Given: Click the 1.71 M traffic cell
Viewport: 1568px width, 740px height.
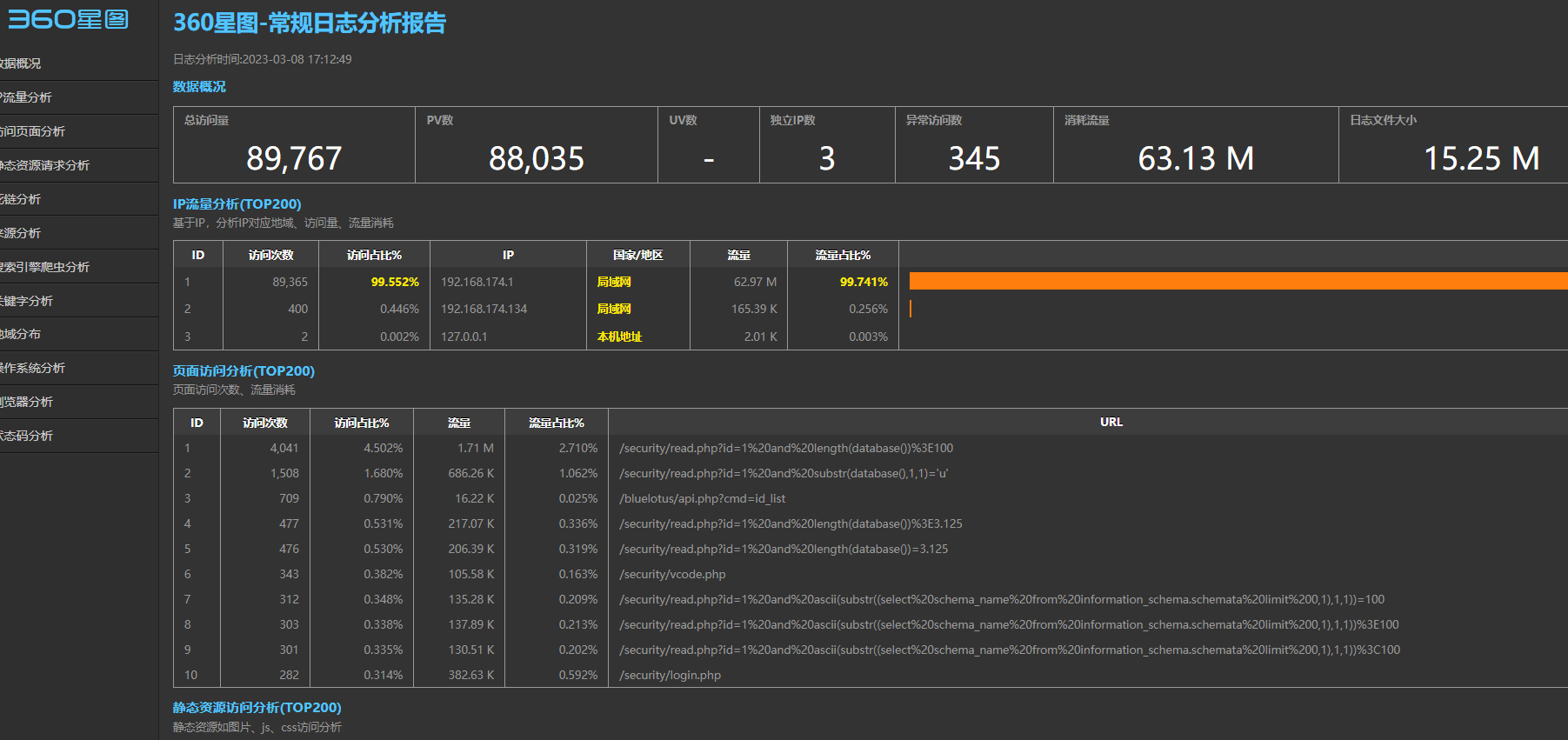Looking at the screenshot, I should tap(476, 448).
